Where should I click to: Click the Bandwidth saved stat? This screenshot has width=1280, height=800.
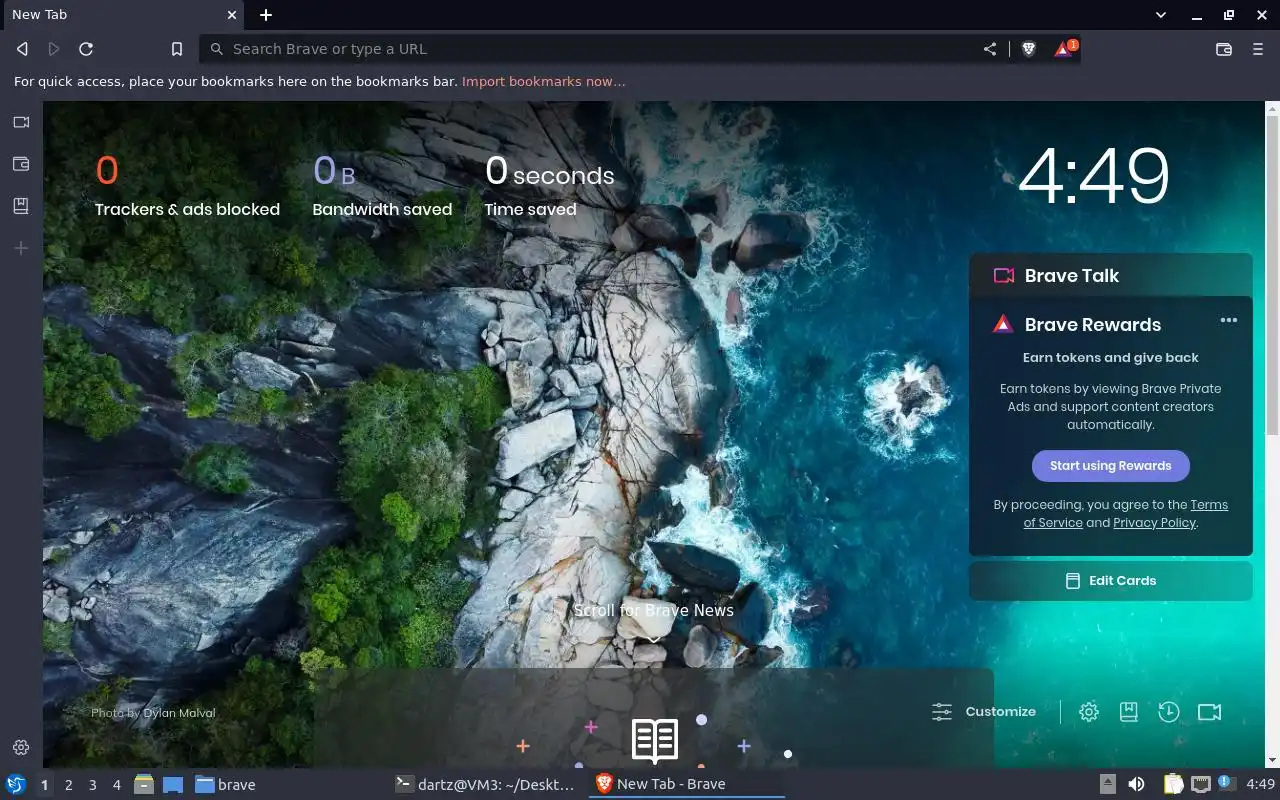click(x=382, y=185)
